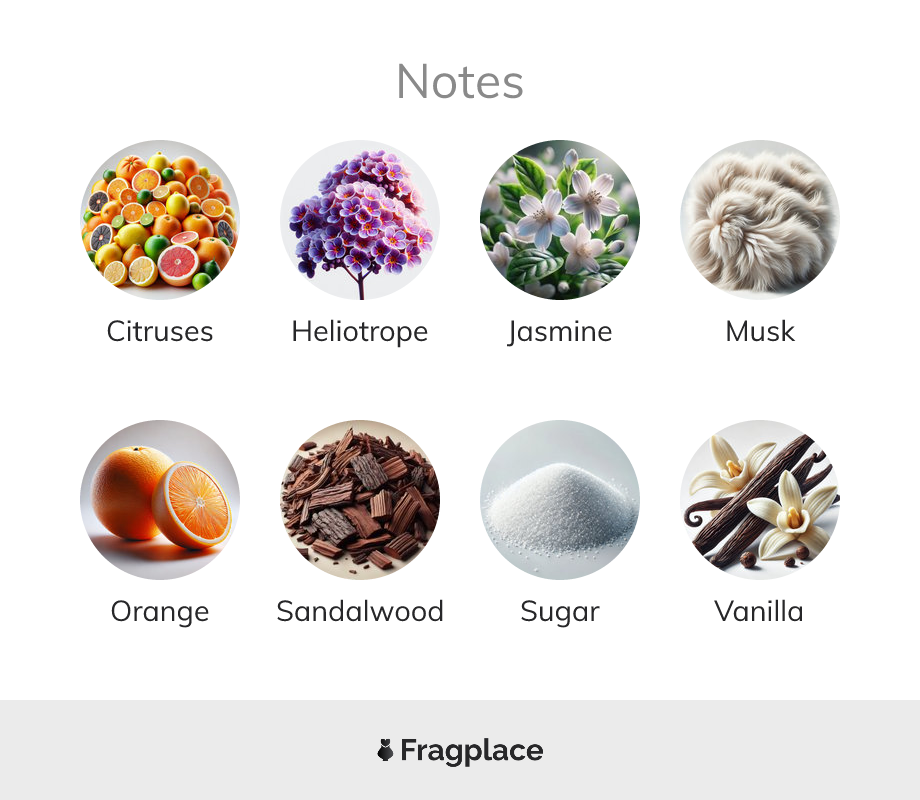Select the Heliotrope text label

coord(360,332)
